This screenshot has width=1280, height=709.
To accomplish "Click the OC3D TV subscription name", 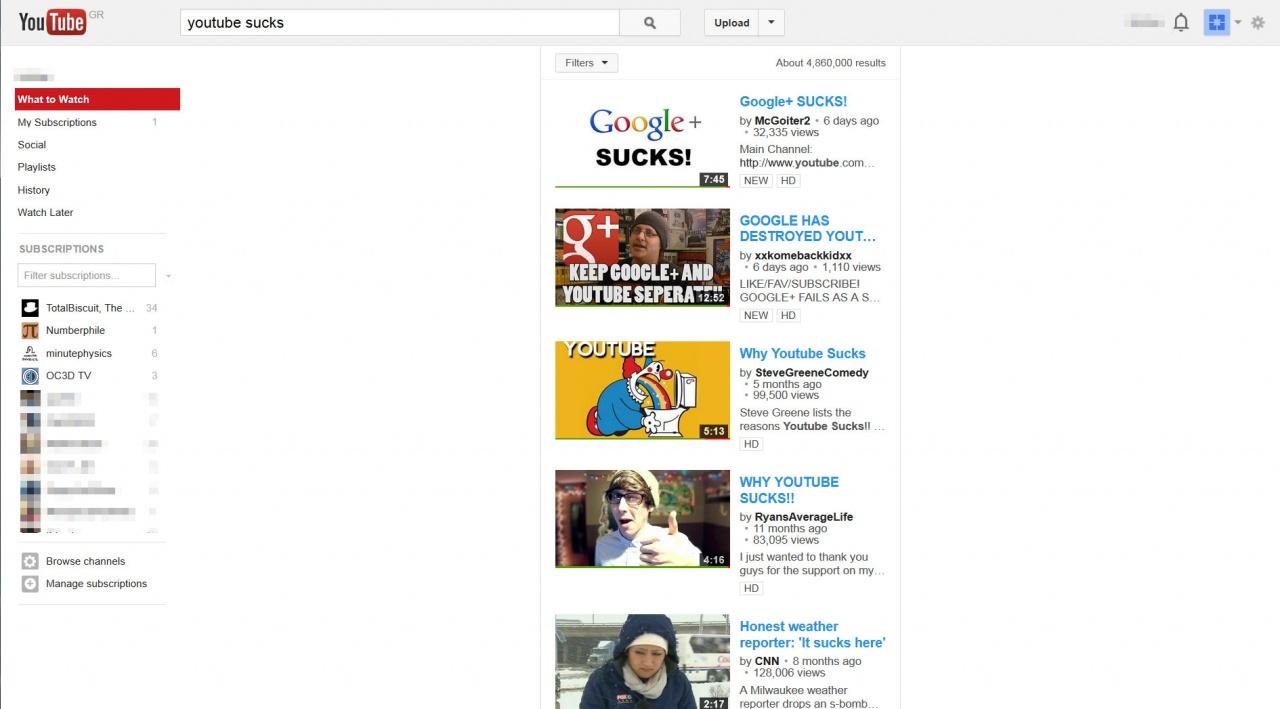I will pos(68,376).
